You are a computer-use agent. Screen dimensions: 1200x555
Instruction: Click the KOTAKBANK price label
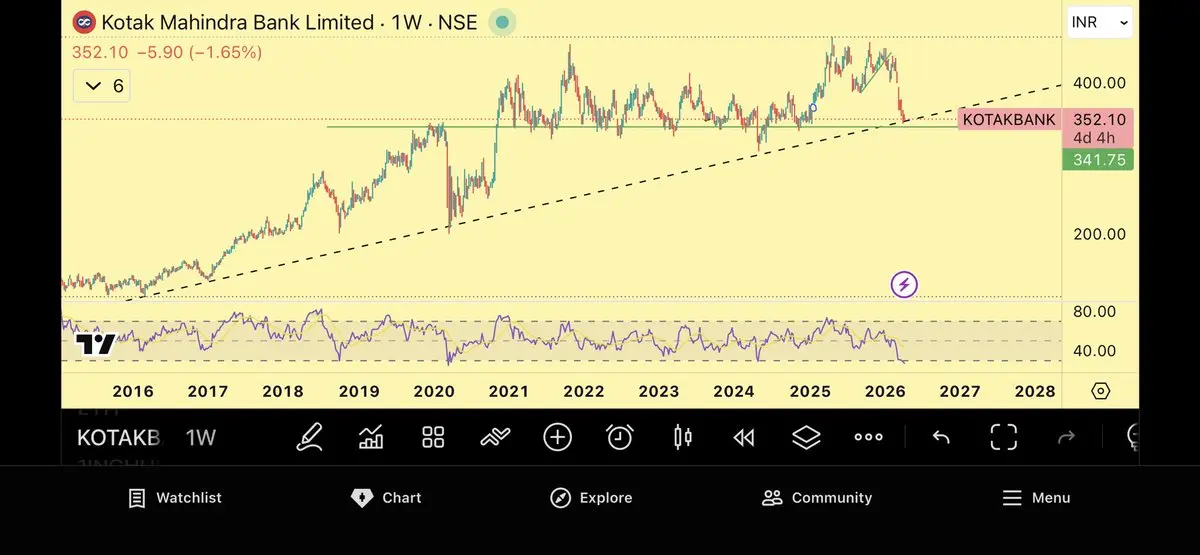[1008, 120]
